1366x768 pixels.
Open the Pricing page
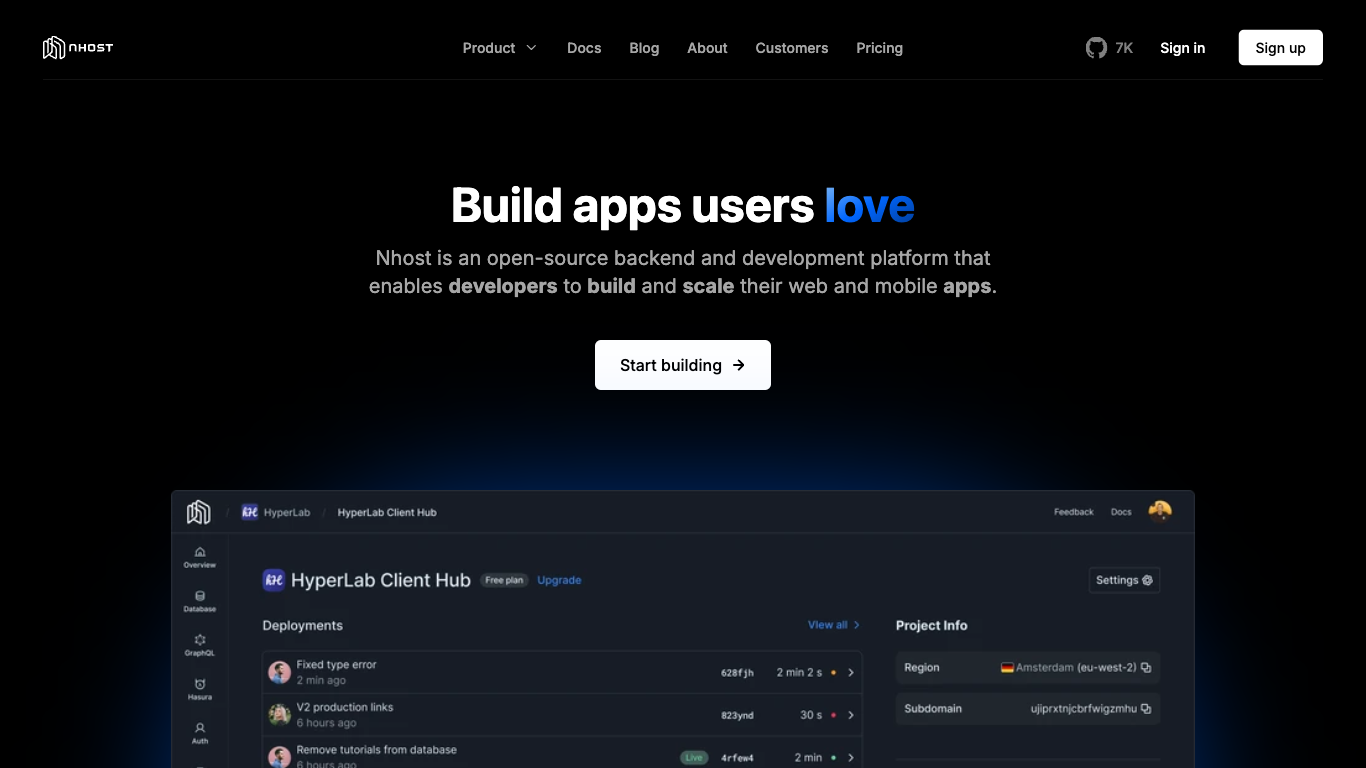(879, 48)
